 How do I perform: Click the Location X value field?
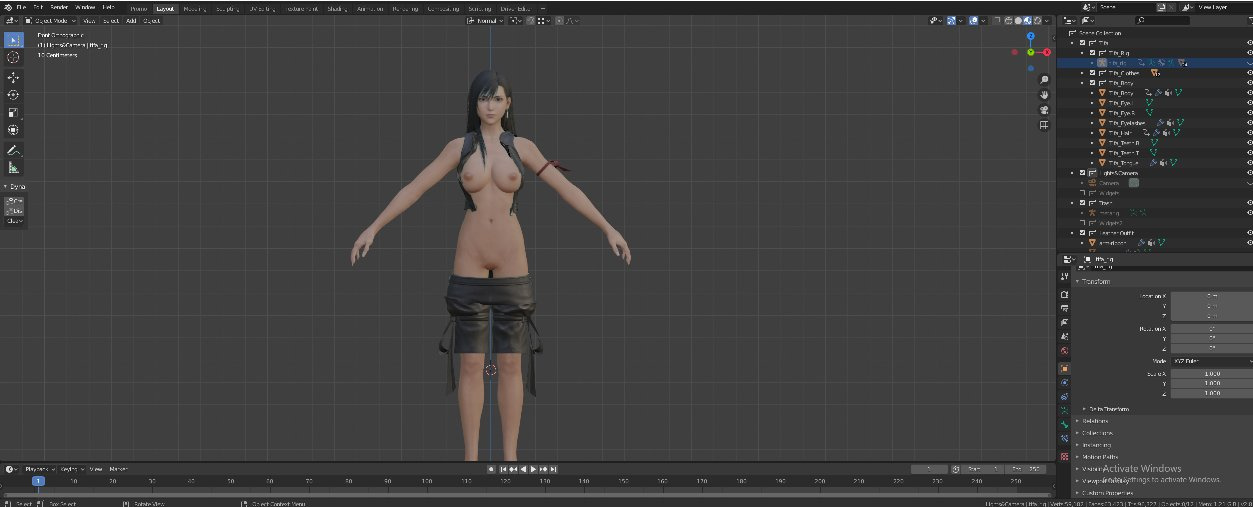[1212, 296]
